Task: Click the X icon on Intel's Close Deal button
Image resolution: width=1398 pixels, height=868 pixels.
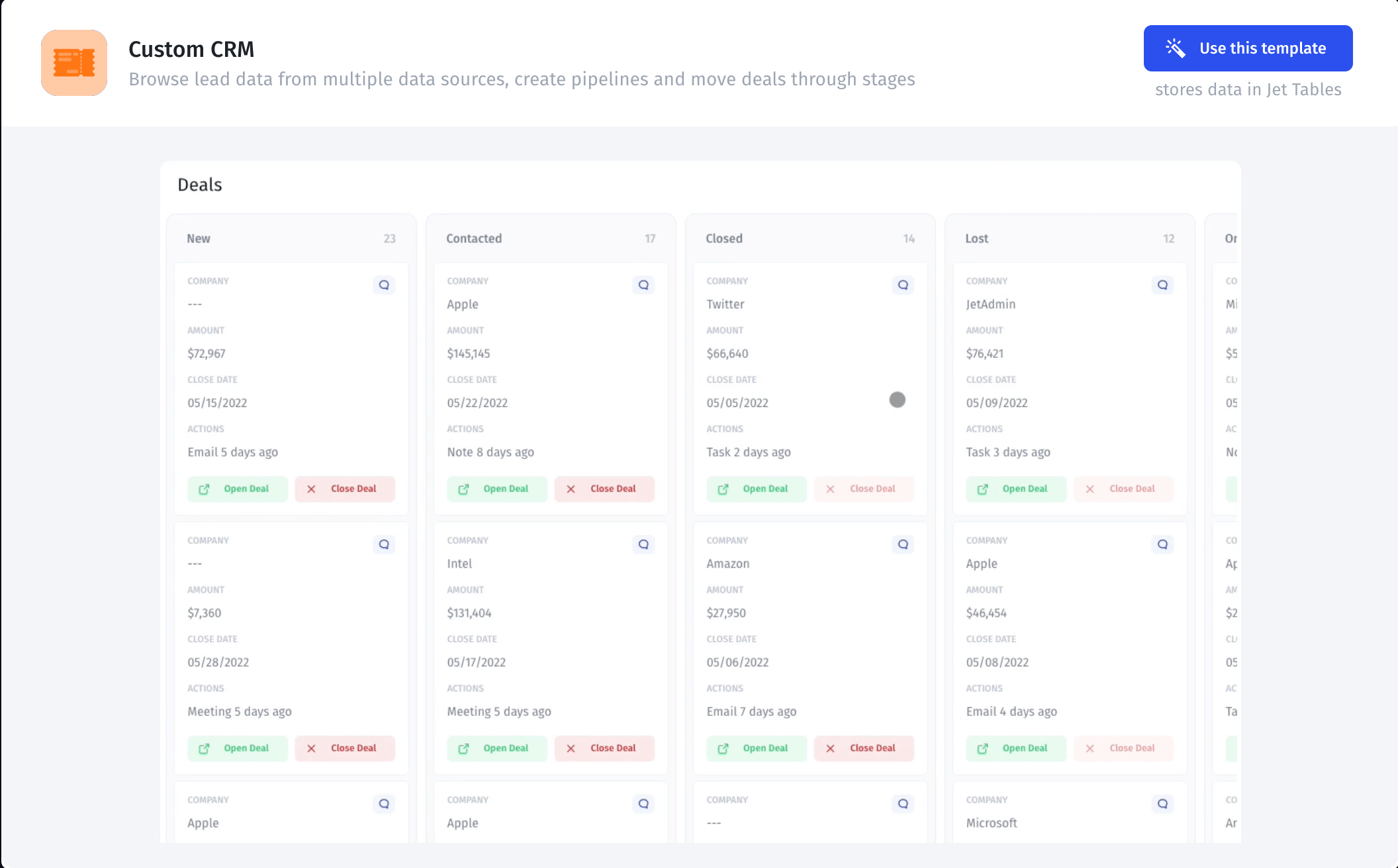Action: click(x=570, y=748)
